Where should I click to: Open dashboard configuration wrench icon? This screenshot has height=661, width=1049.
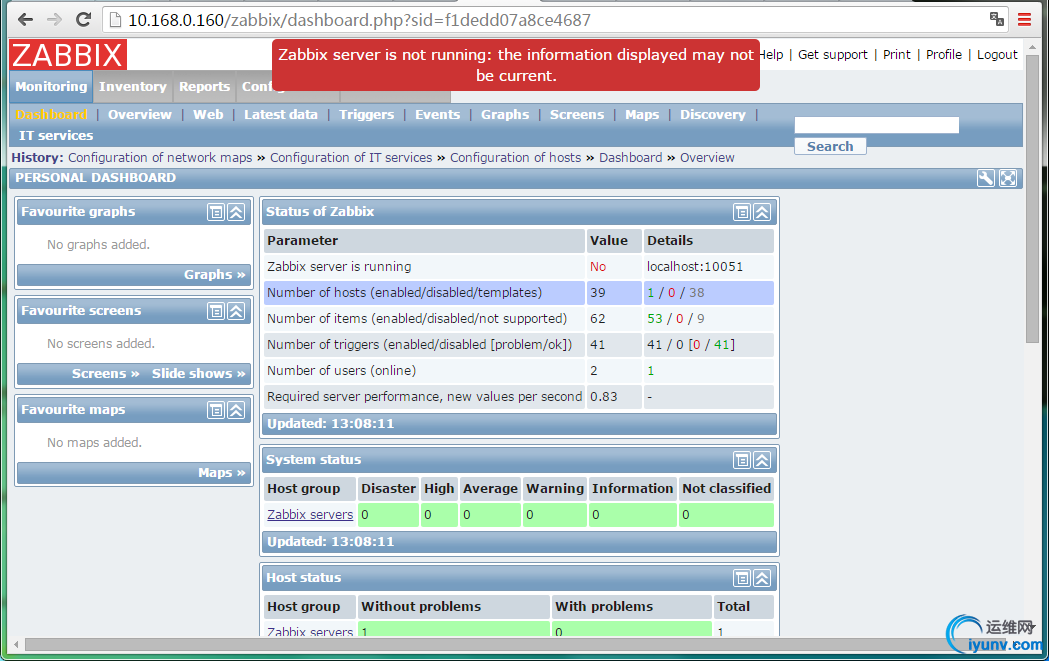point(985,178)
